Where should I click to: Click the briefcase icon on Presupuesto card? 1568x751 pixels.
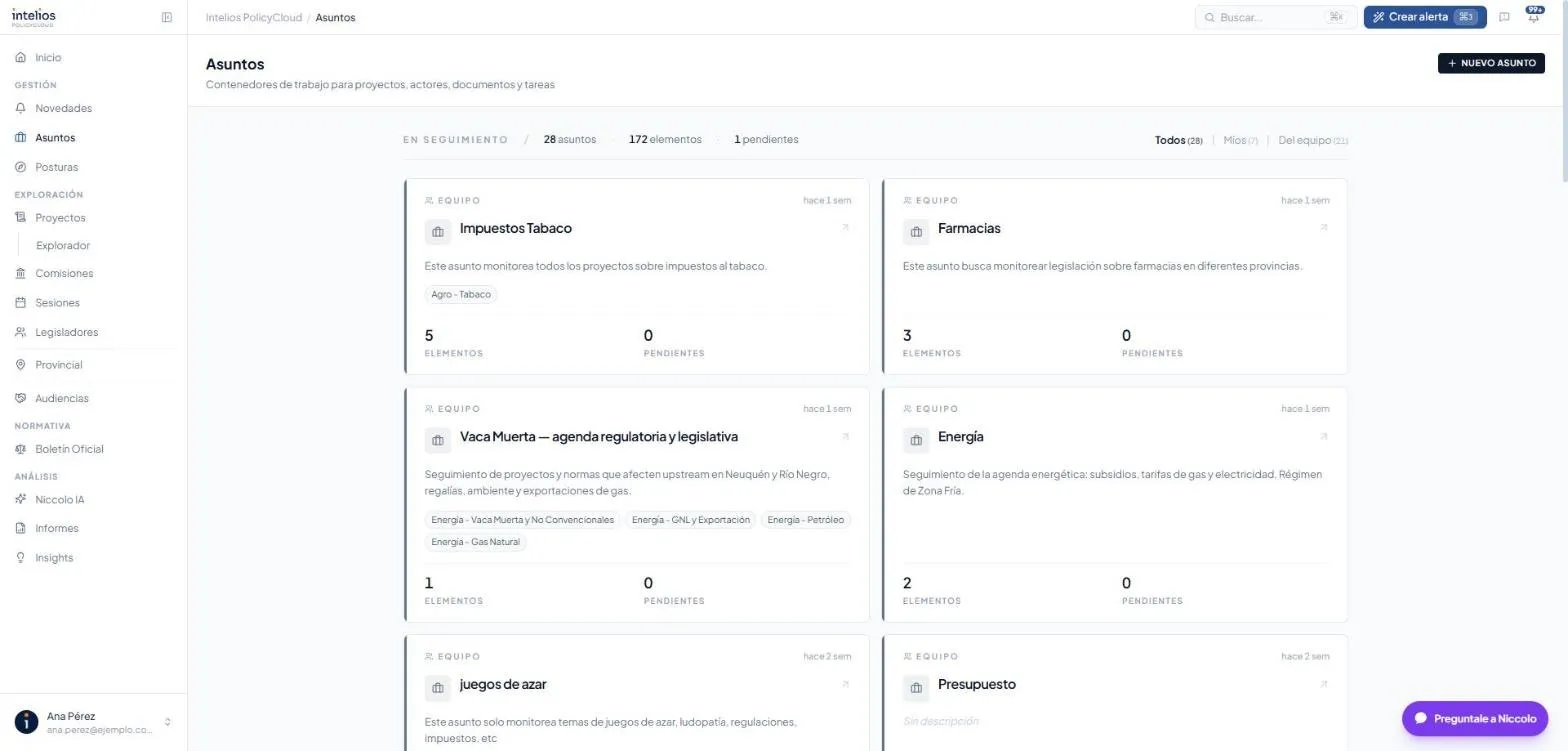(915, 688)
